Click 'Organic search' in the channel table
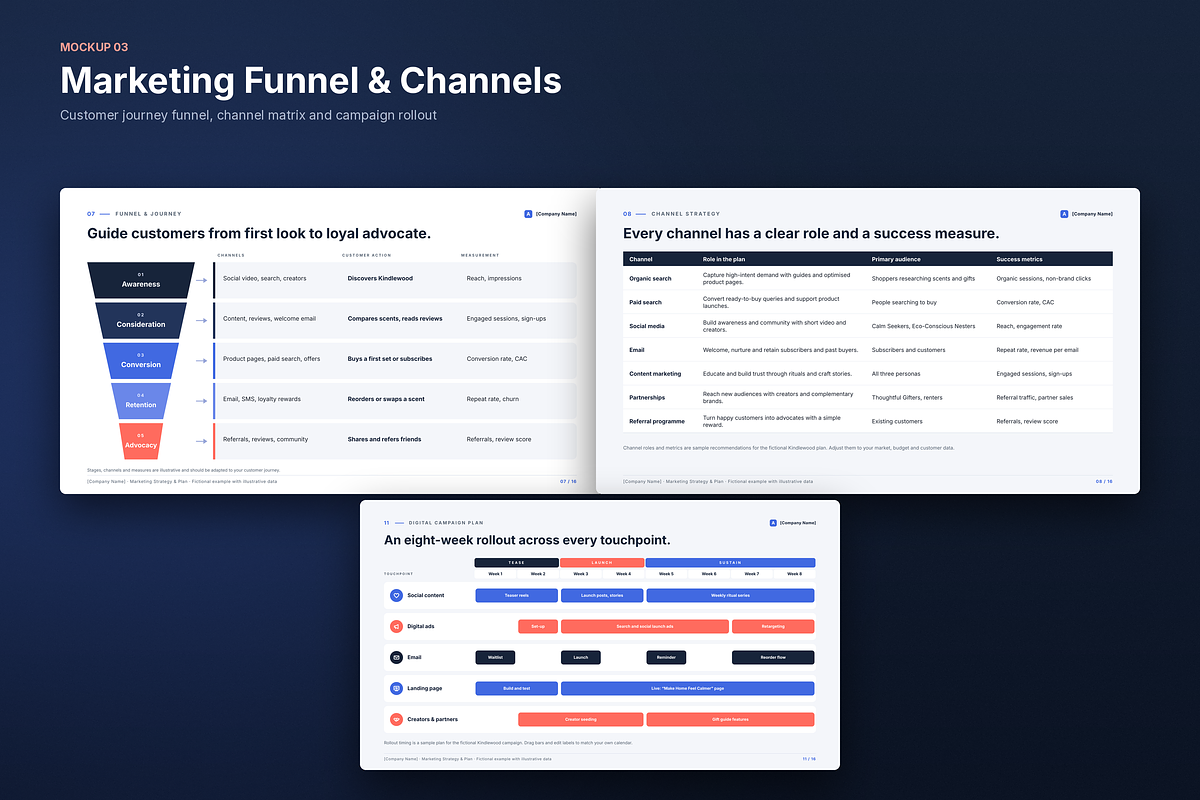The image size is (1200, 800). (650, 278)
